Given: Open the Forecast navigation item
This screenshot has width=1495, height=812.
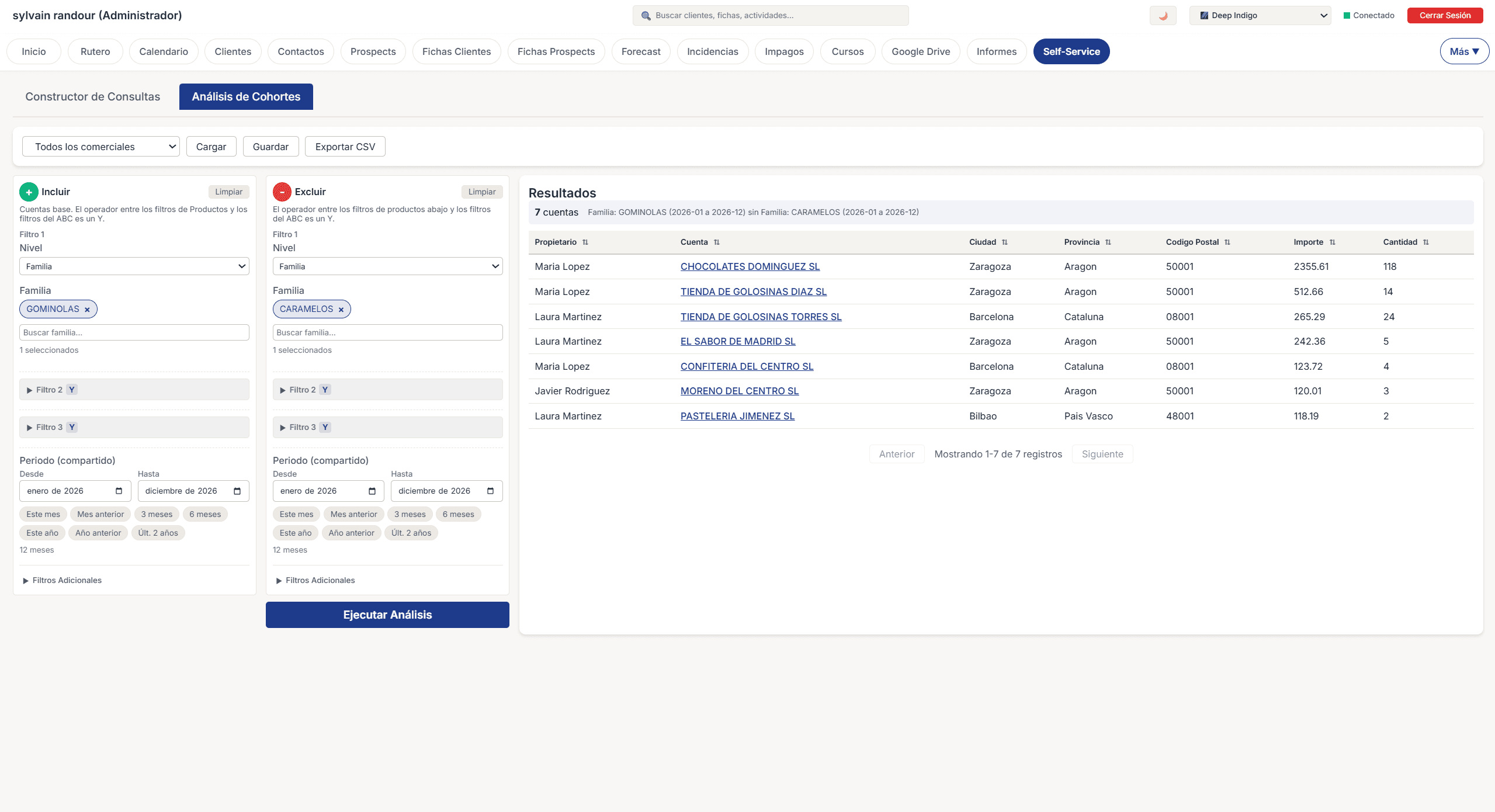Looking at the screenshot, I should click(640, 51).
